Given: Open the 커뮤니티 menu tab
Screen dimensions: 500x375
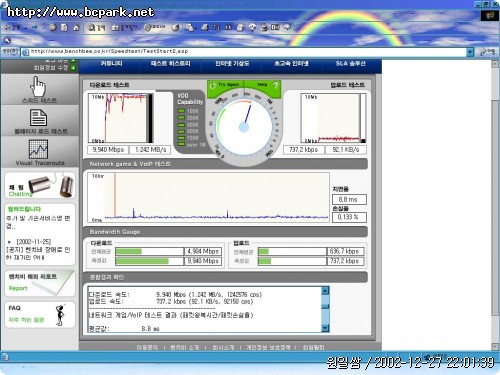Looking at the screenshot, I should [112, 63].
